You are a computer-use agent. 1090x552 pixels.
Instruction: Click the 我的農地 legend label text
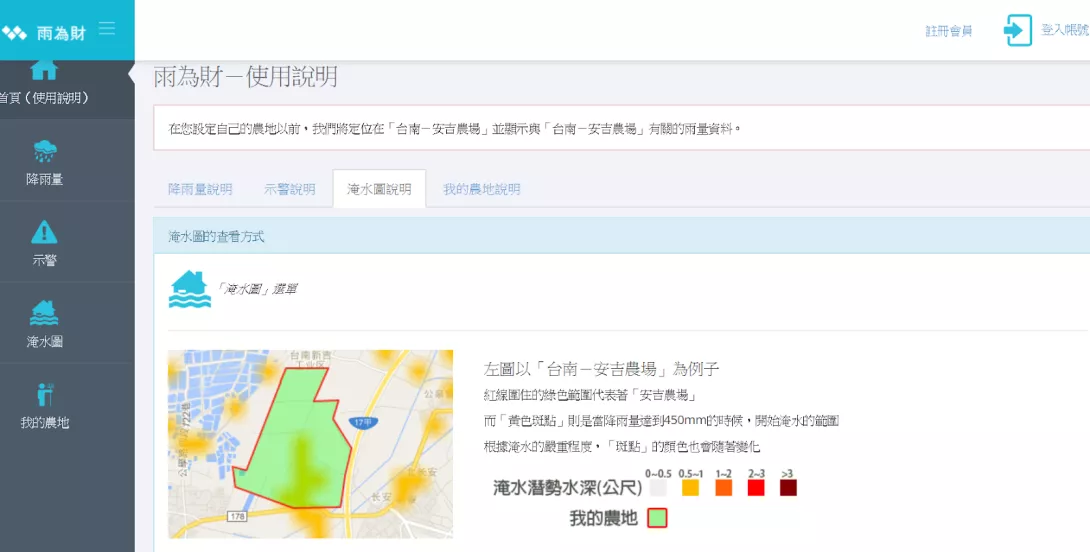coord(603,518)
